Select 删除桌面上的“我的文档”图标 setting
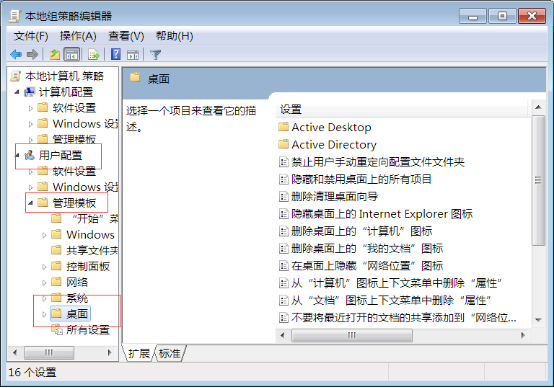The height and width of the screenshot is (388, 554). coord(367,248)
